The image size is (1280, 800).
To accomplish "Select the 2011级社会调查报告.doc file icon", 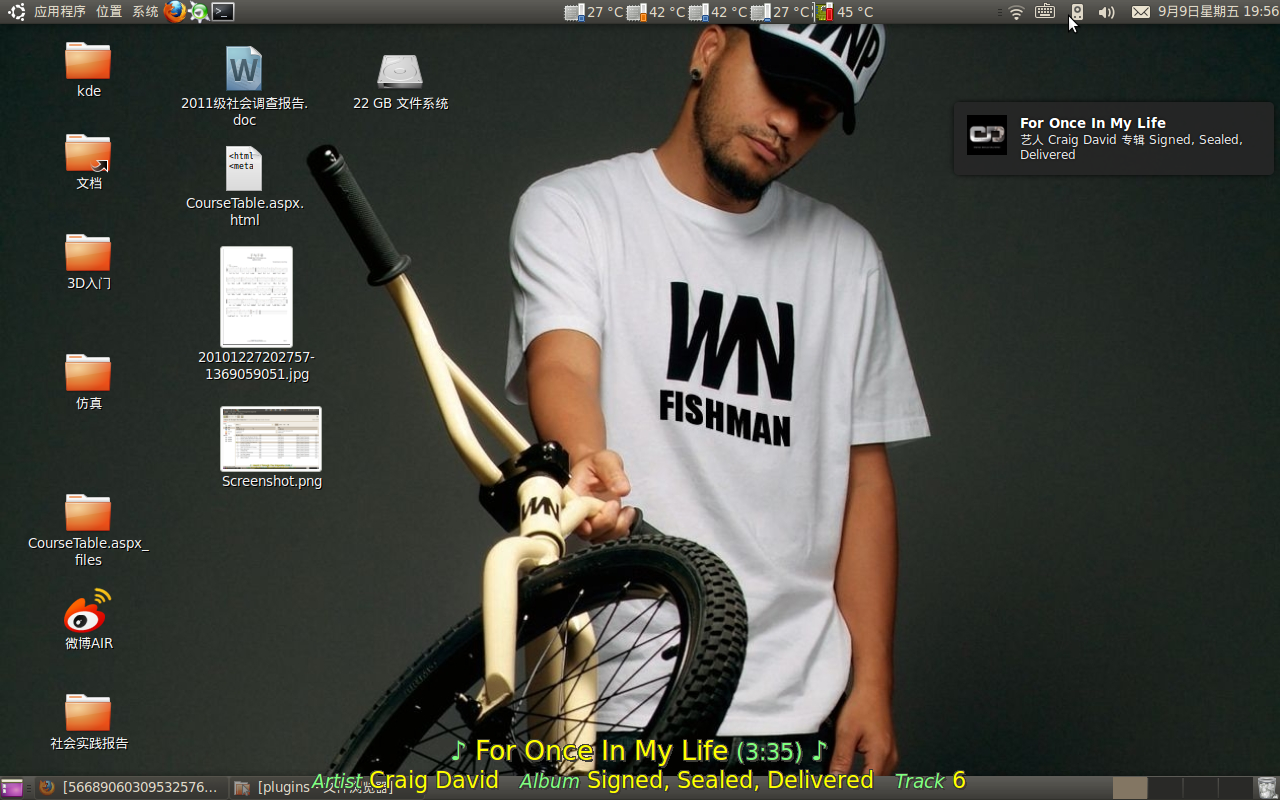I will click(244, 68).
